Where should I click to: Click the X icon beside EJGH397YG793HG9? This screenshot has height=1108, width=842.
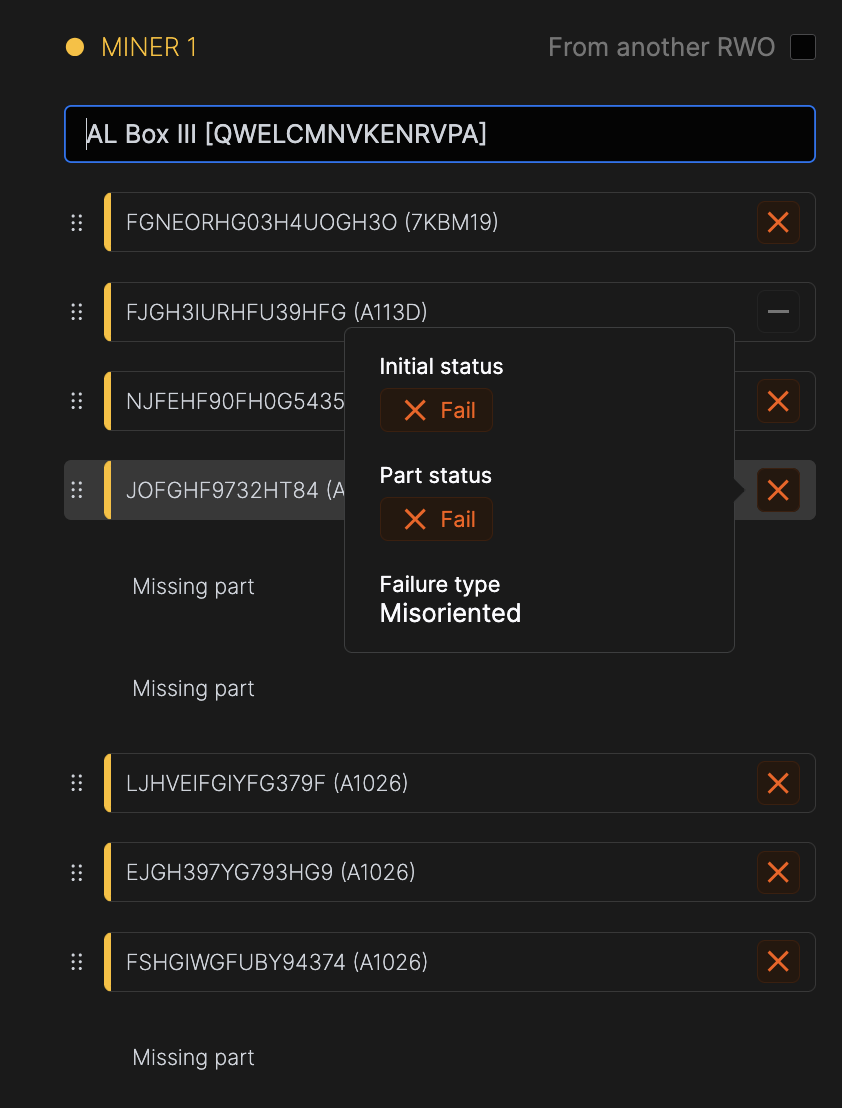pos(778,872)
